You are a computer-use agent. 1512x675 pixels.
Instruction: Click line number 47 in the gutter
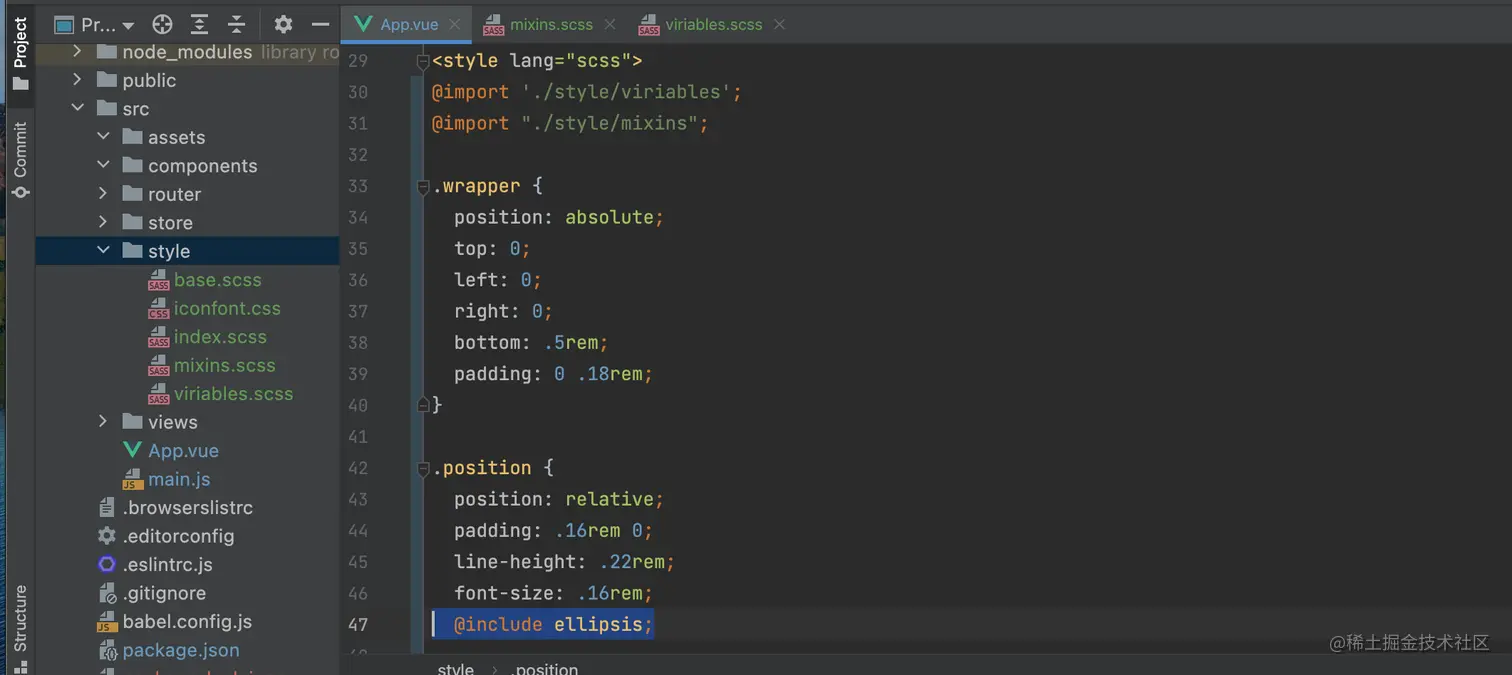tap(358, 625)
